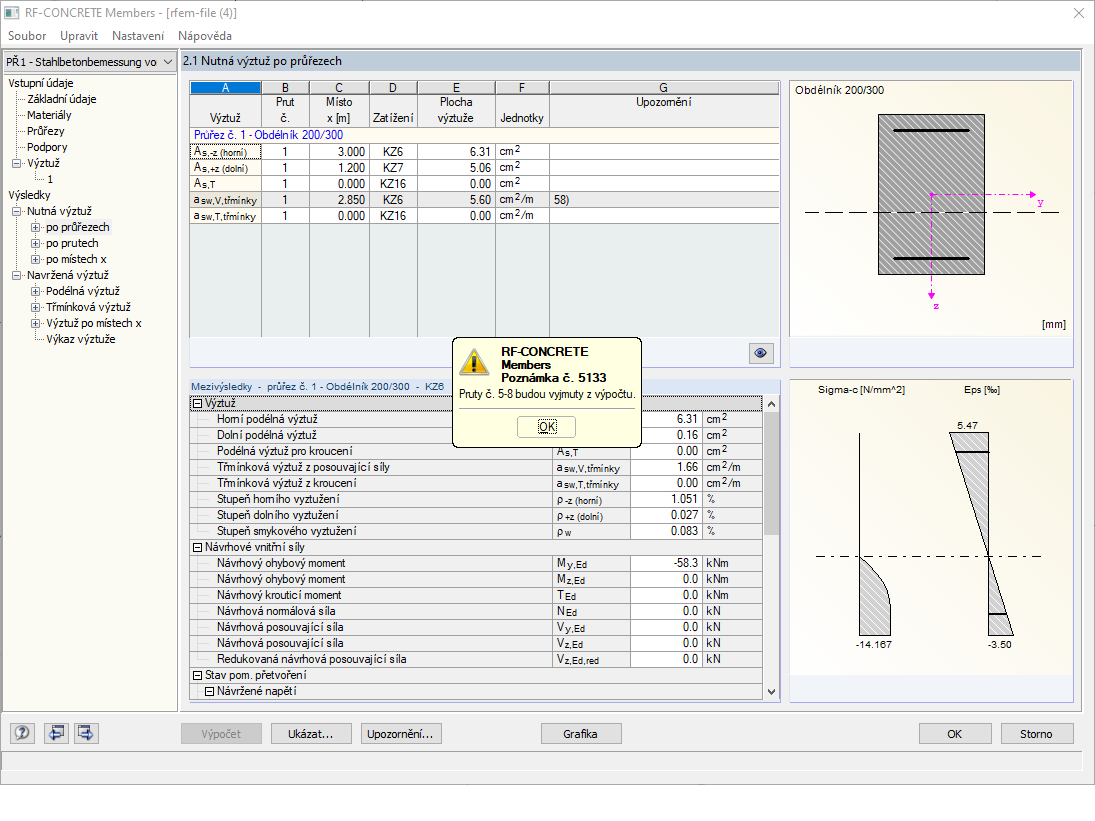Screen dimensions: 1095x821
Task: Click the warning icon in the message box
Action: coord(473,360)
